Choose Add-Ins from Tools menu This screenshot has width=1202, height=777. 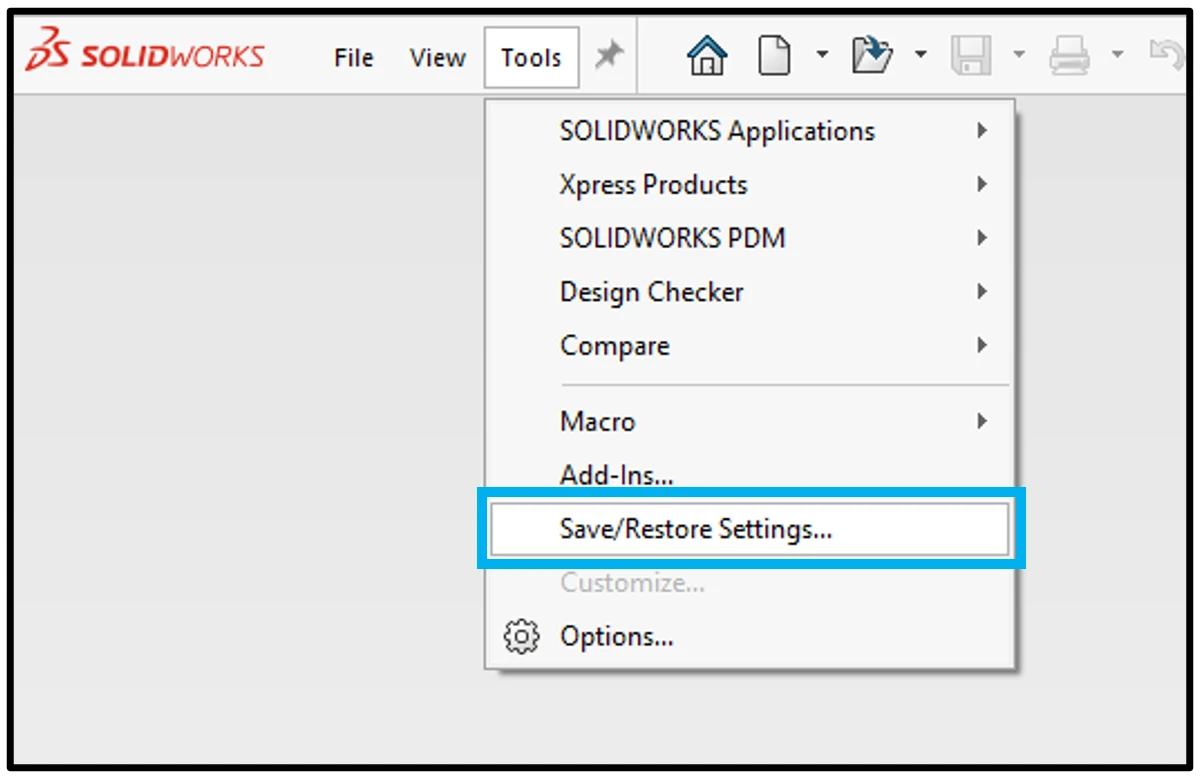pos(616,475)
